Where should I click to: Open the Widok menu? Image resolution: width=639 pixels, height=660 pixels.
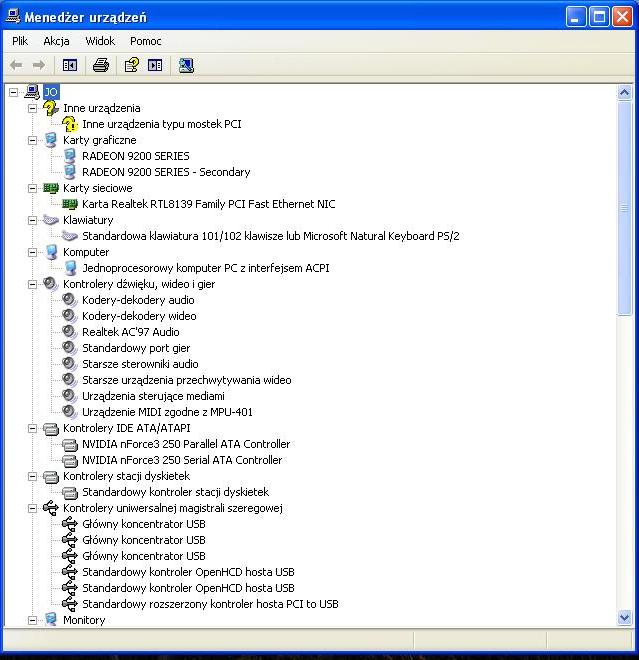[x=100, y=41]
